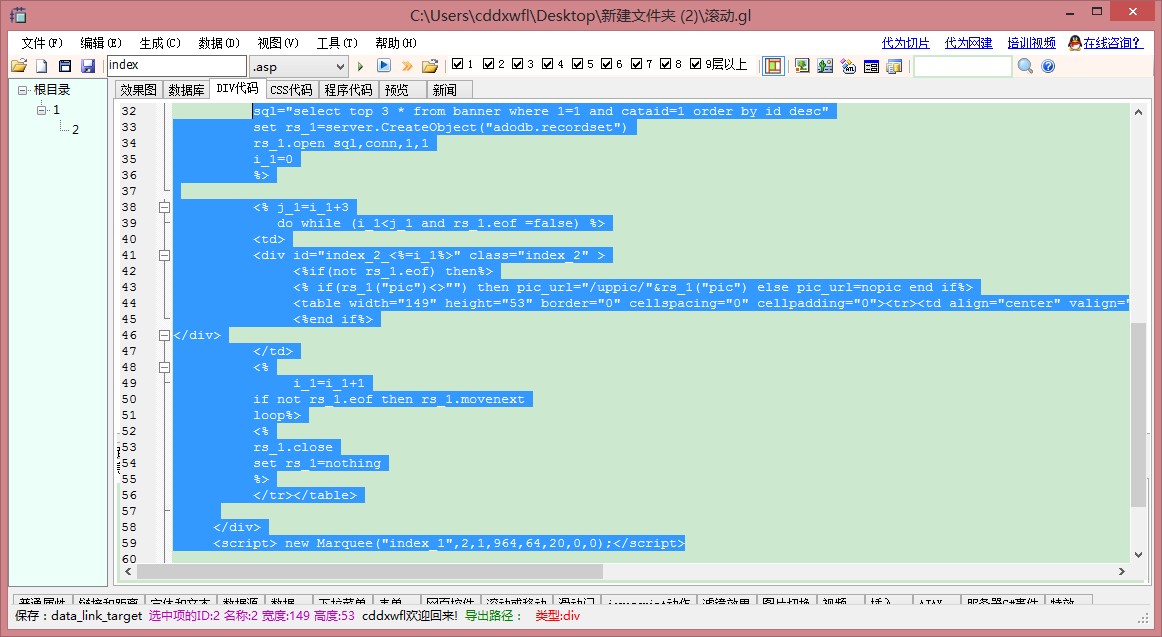Screen dimensions: 1162x637
Task: Click the QQ penguin icon
Action: [x=1075, y=43]
